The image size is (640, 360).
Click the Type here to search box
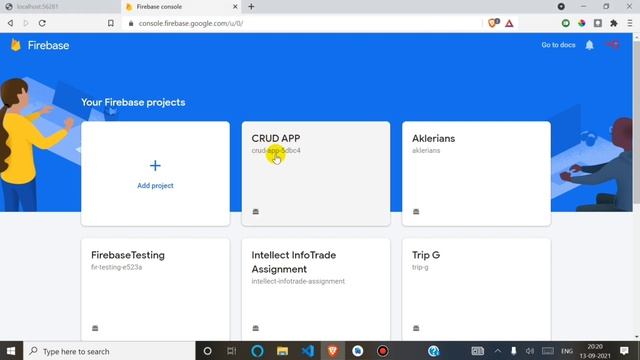click(x=109, y=351)
